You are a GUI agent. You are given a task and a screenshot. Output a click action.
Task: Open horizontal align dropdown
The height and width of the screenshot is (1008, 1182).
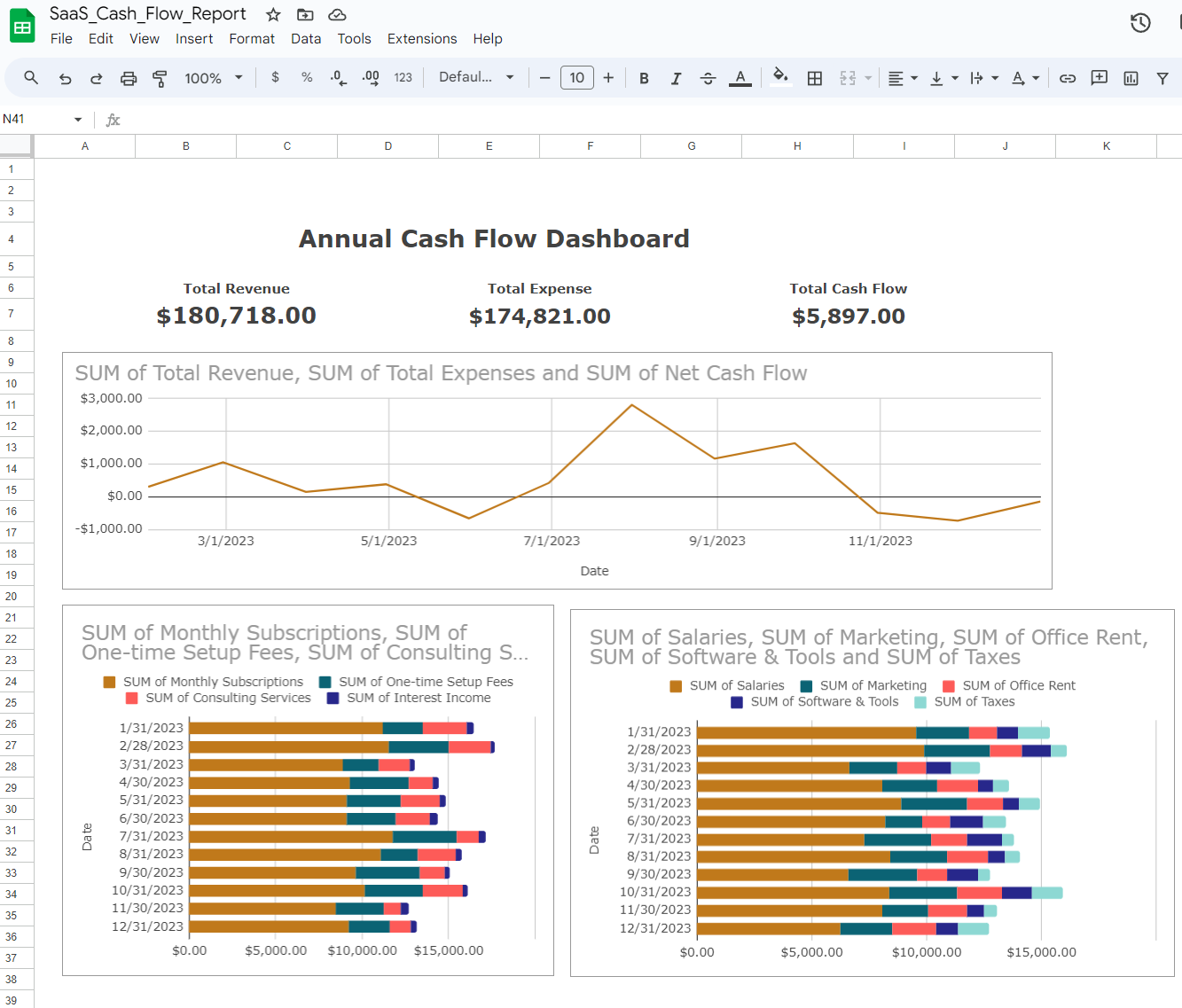click(x=903, y=78)
